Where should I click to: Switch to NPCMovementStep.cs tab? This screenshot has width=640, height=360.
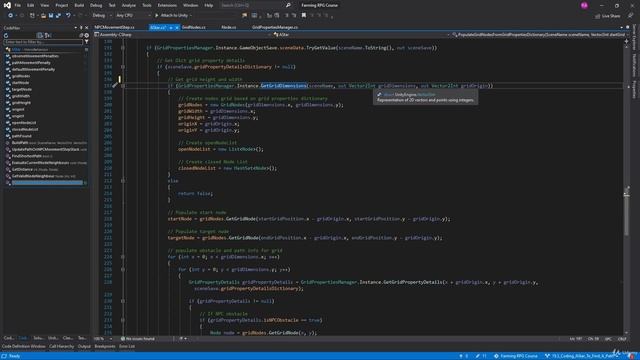click(114, 27)
